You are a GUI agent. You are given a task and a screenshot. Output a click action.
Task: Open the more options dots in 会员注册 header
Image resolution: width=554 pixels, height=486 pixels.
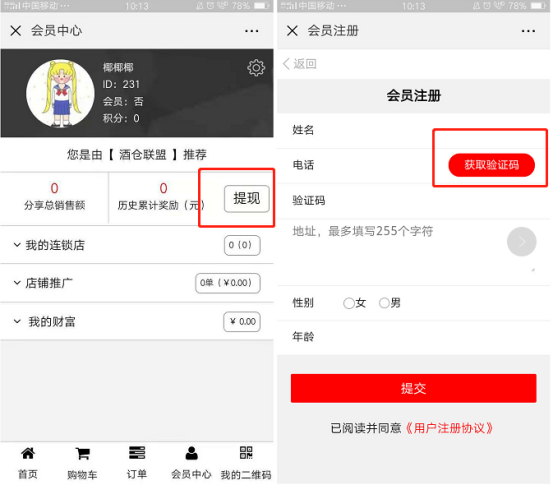528,31
